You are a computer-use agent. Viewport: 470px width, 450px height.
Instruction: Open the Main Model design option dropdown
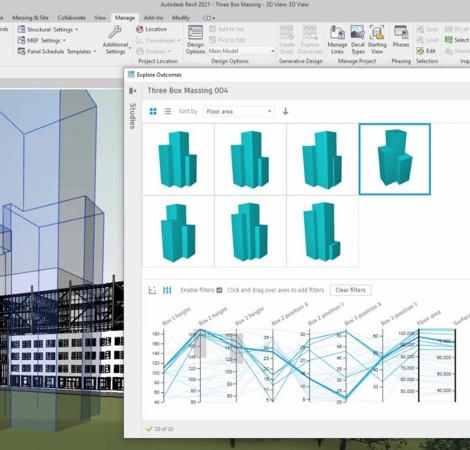(242, 51)
